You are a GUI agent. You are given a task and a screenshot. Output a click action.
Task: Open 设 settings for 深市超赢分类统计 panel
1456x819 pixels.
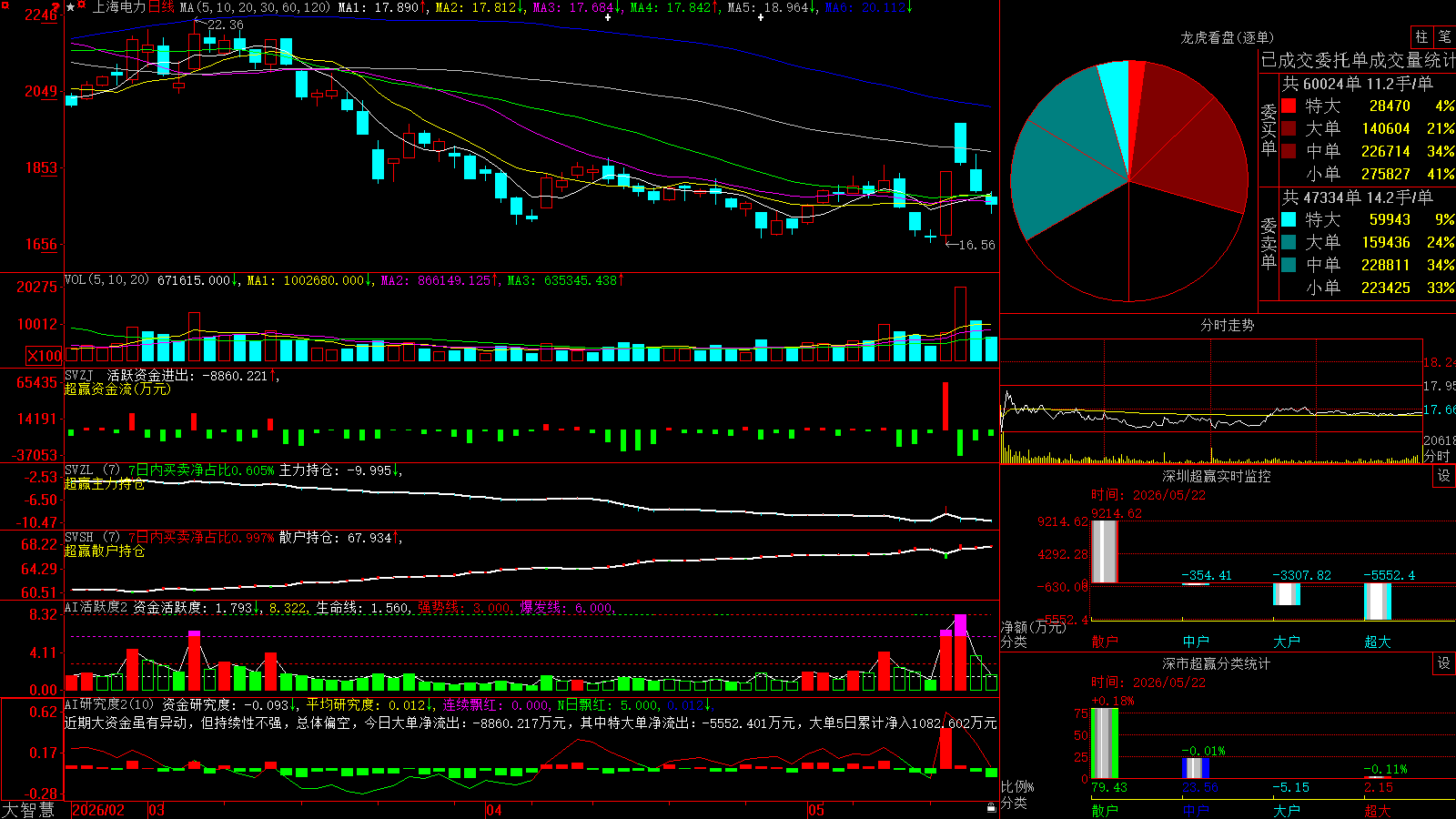pos(1444,663)
